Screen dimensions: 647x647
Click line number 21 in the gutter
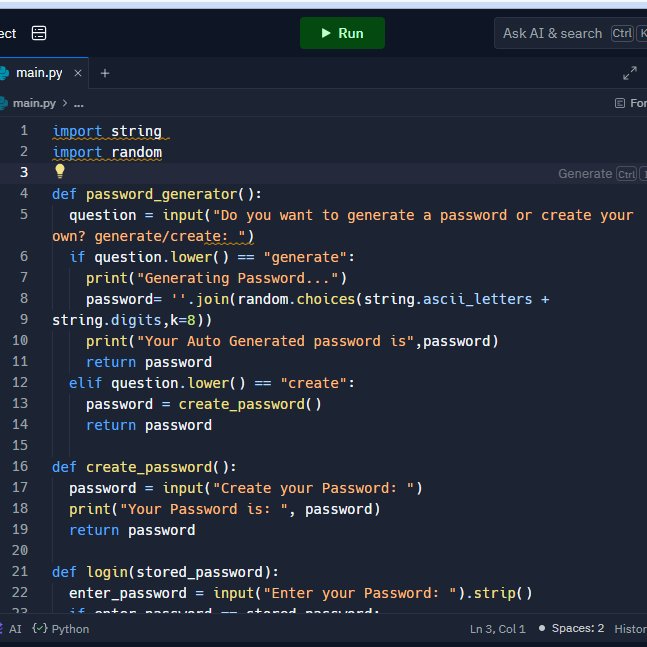(20, 571)
